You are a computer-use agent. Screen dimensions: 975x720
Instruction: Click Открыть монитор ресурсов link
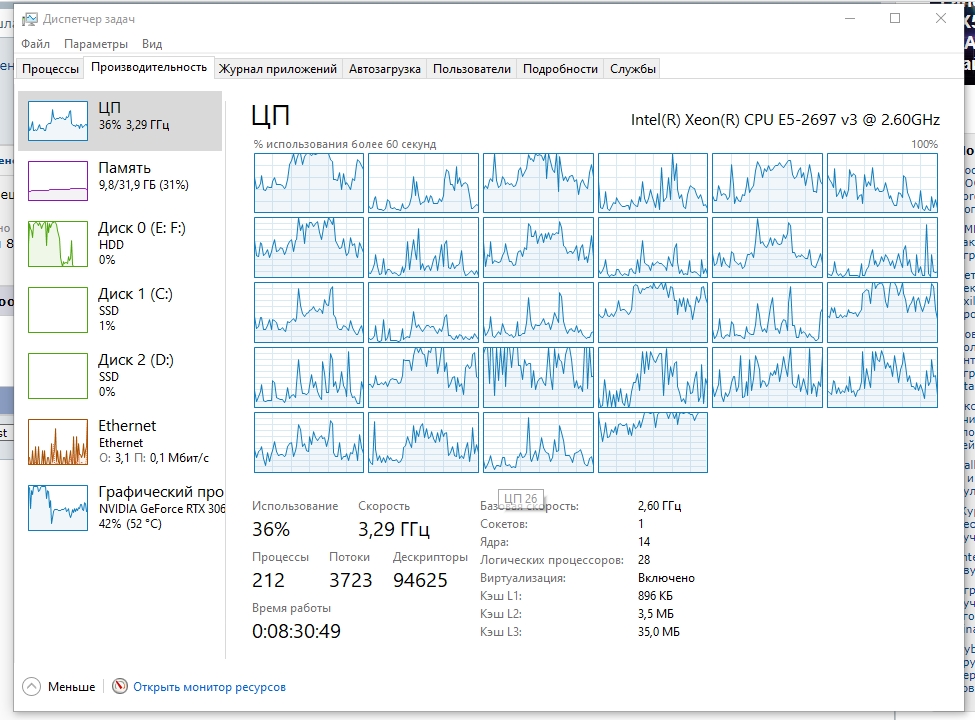click(x=210, y=687)
